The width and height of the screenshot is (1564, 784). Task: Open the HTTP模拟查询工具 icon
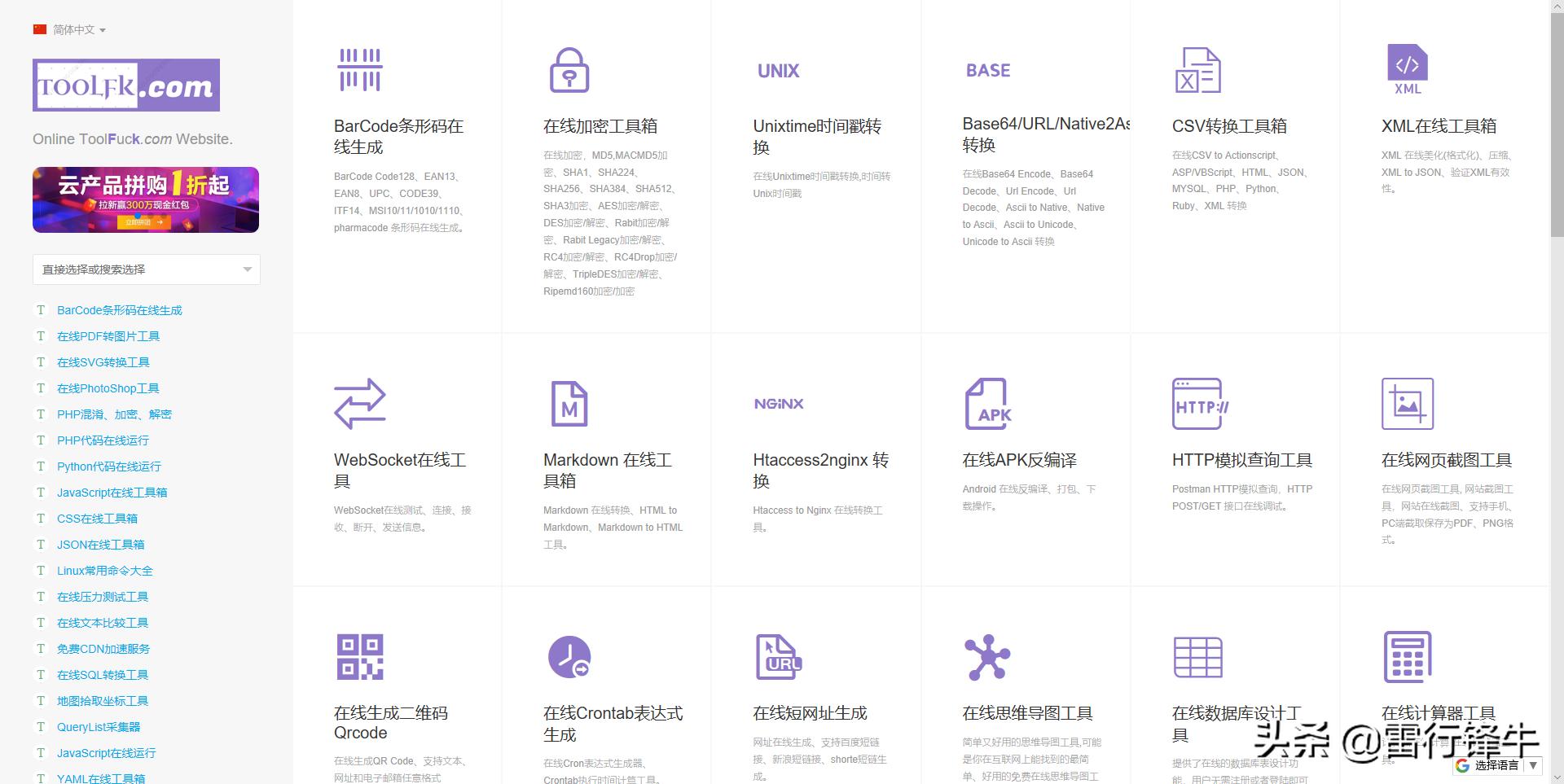1197,403
